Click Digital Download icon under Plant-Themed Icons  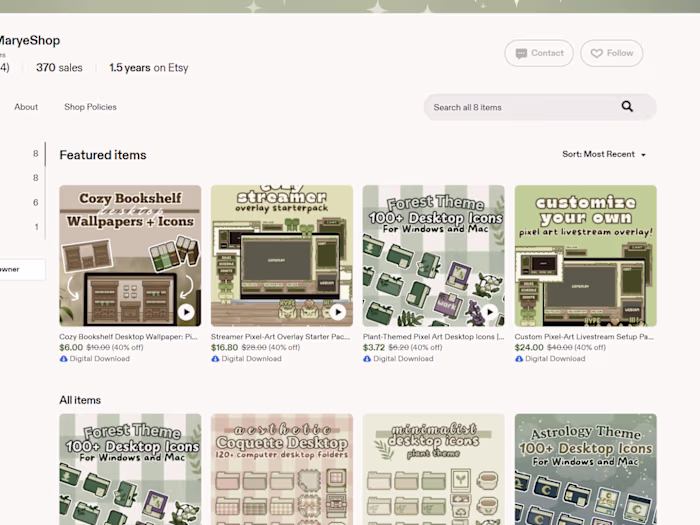pyautogui.click(x=367, y=358)
